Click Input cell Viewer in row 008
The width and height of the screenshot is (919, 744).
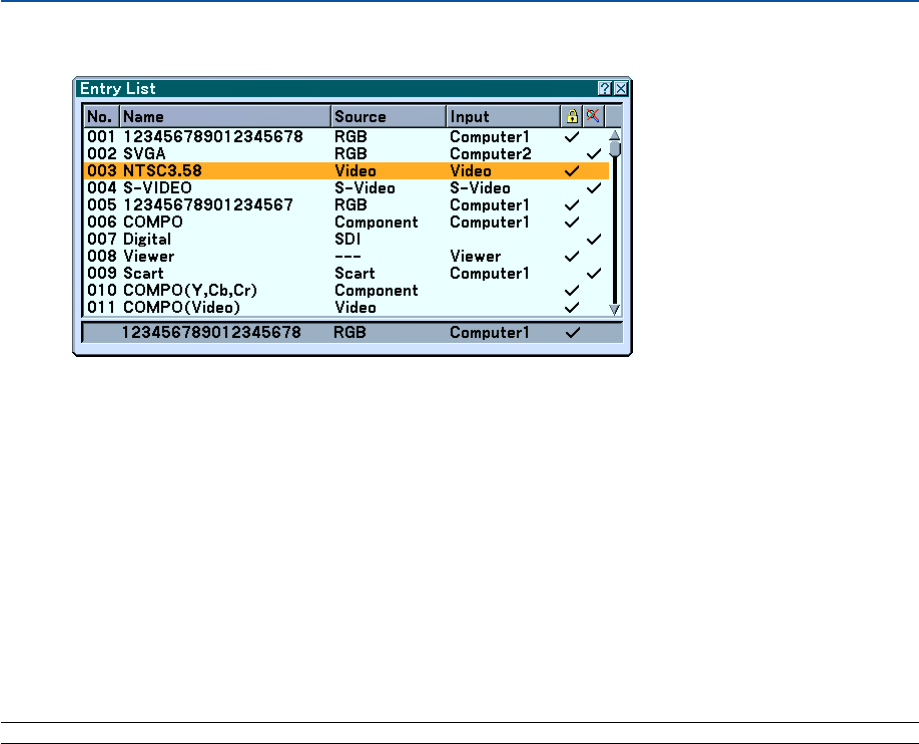pyautogui.click(x=475, y=256)
